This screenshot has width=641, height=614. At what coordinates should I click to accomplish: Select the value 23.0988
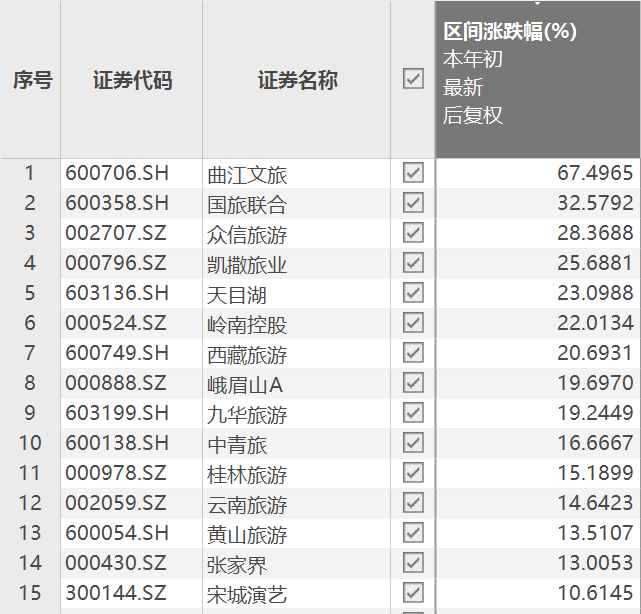[x=595, y=293]
